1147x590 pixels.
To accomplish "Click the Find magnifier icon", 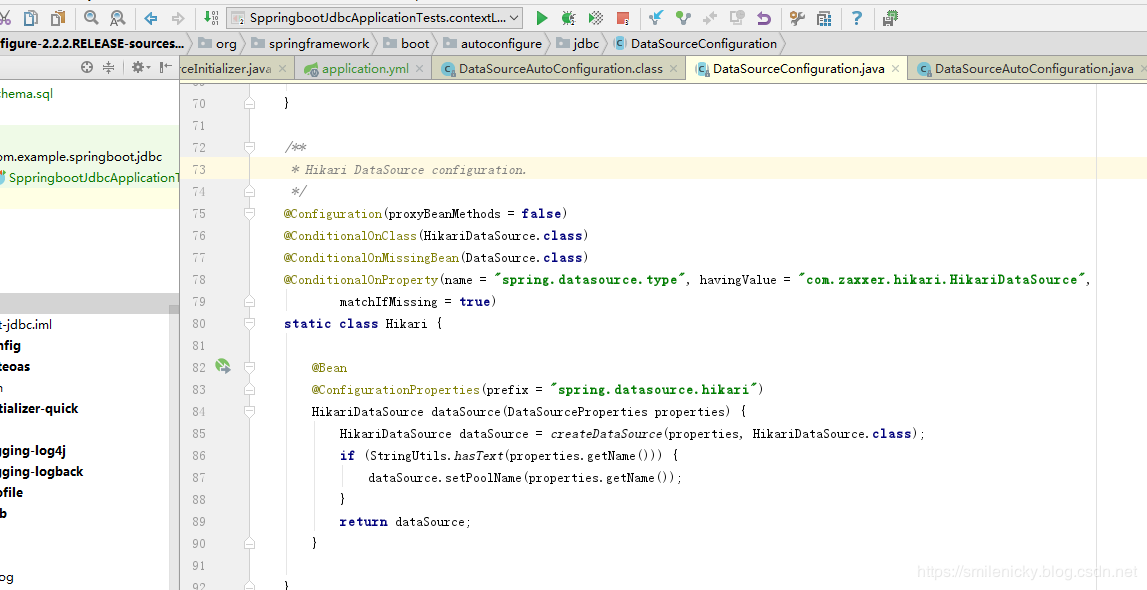I will pyautogui.click(x=91, y=18).
